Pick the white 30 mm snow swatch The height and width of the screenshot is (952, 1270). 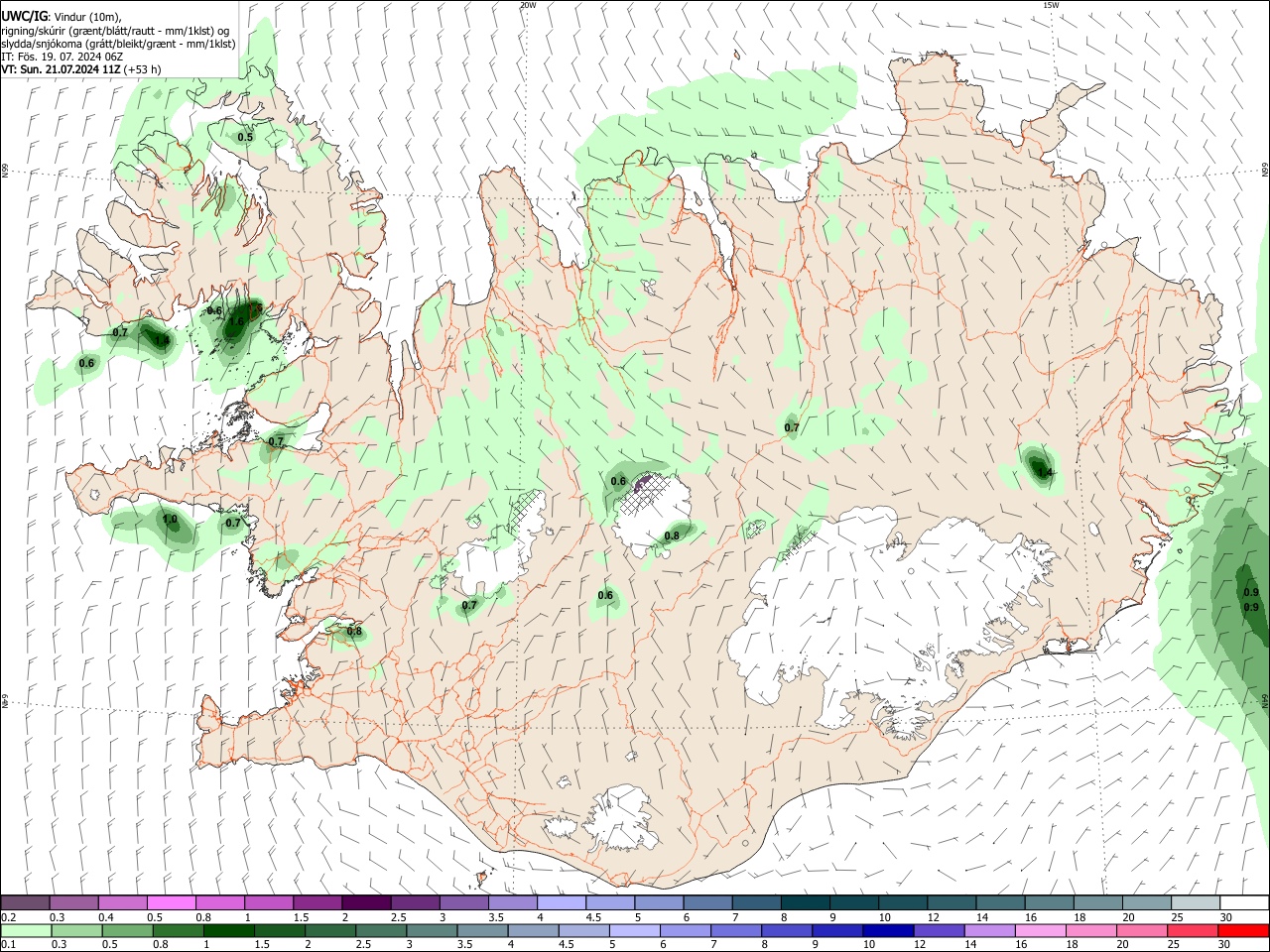point(1243,903)
